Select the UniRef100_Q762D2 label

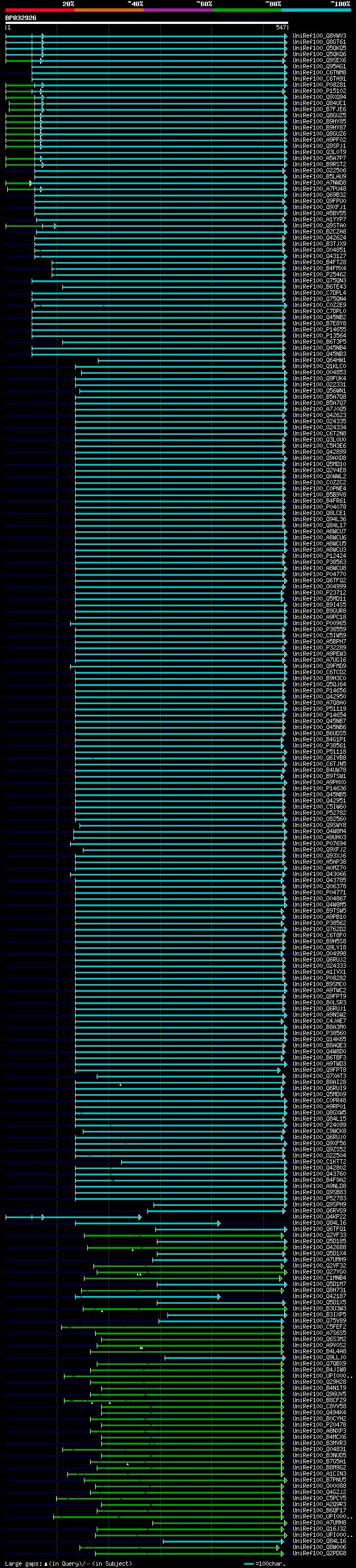[x=319, y=929]
